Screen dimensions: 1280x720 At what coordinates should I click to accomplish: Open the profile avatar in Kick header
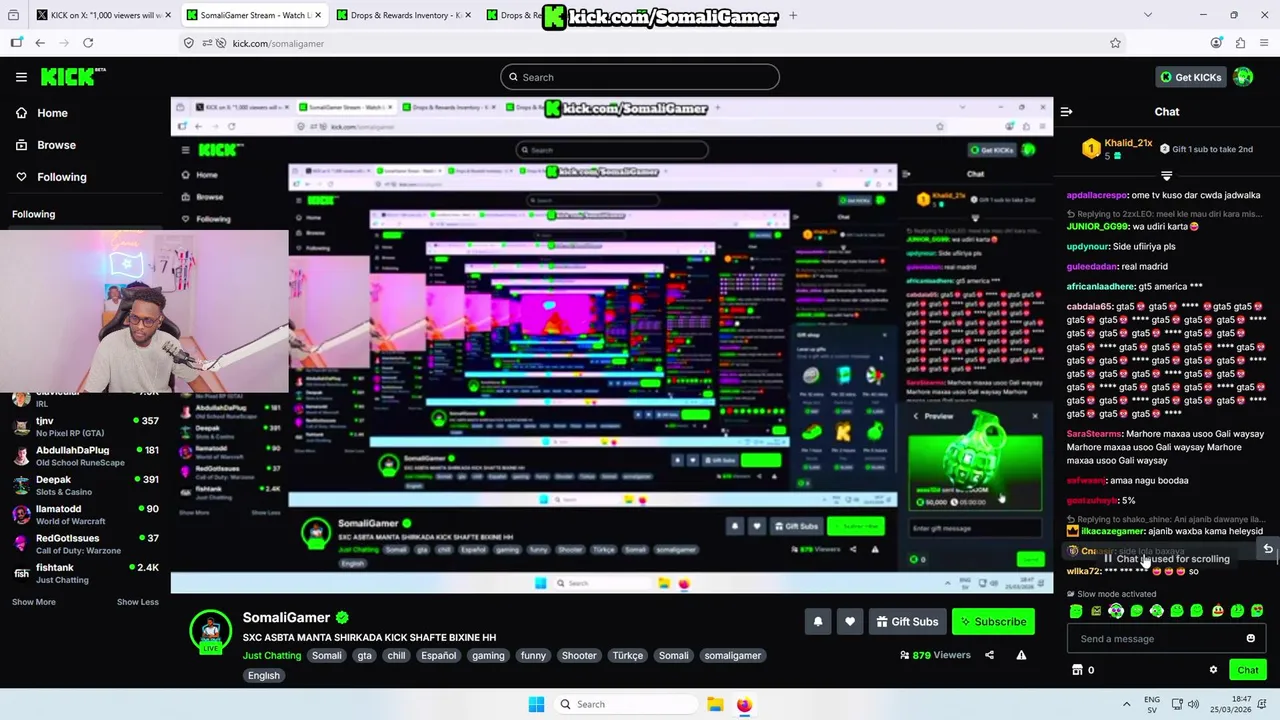(1243, 77)
